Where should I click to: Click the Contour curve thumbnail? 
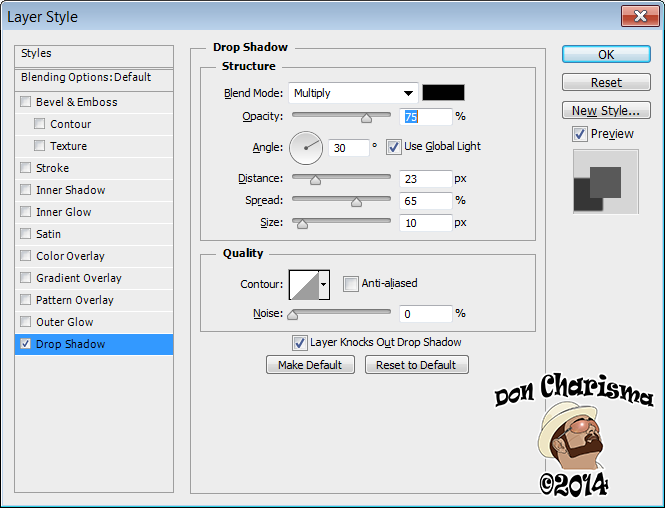(x=303, y=285)
